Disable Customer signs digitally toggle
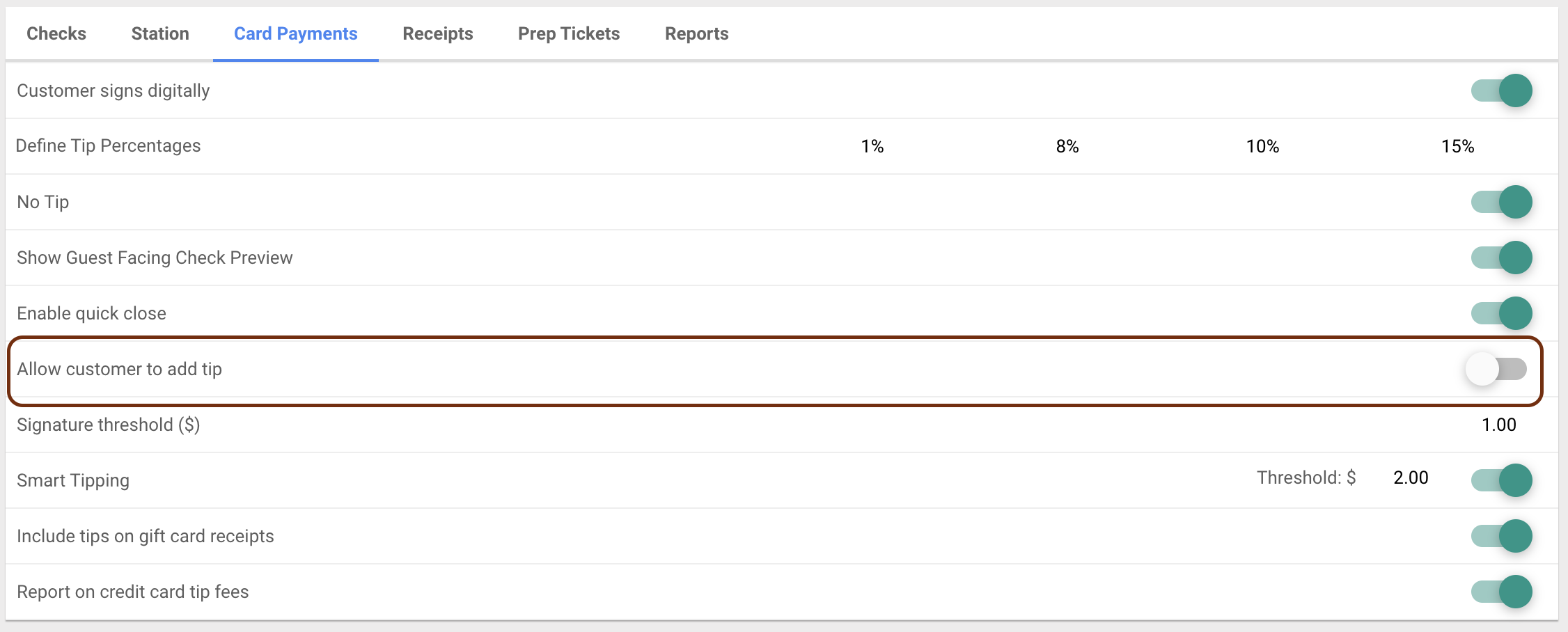 1501,90
